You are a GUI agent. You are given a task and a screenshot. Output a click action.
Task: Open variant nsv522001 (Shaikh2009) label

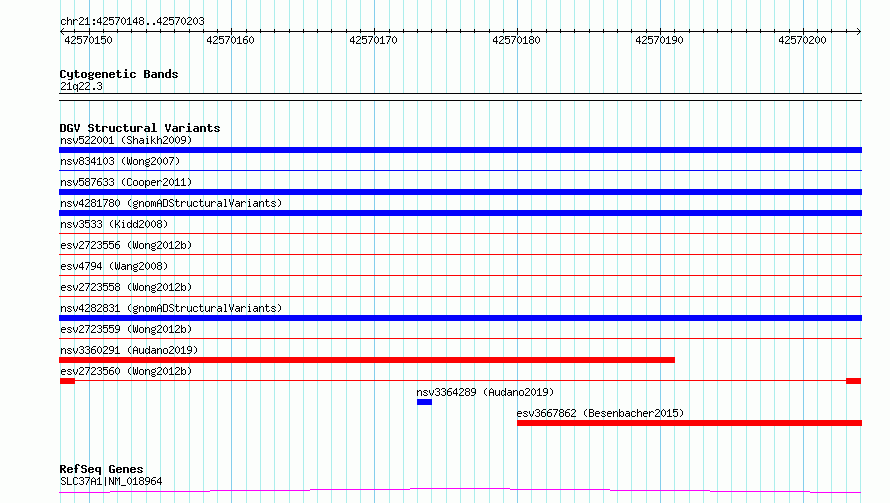click(x=126, y=140)
